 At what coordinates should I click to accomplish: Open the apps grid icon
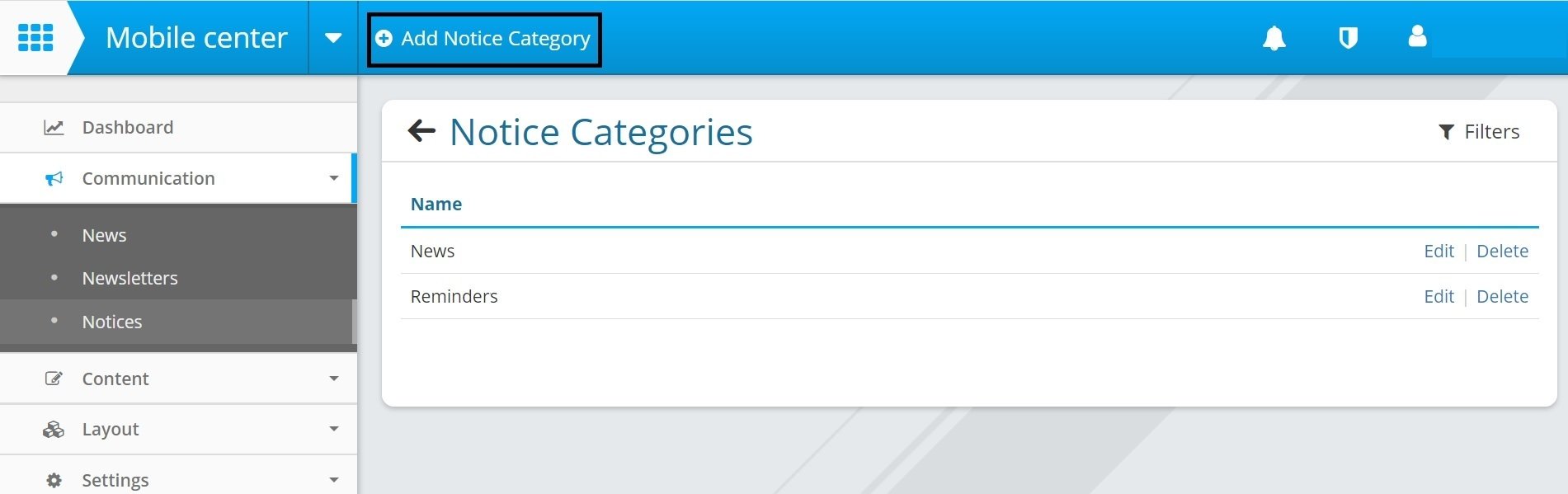click(35, 38)
